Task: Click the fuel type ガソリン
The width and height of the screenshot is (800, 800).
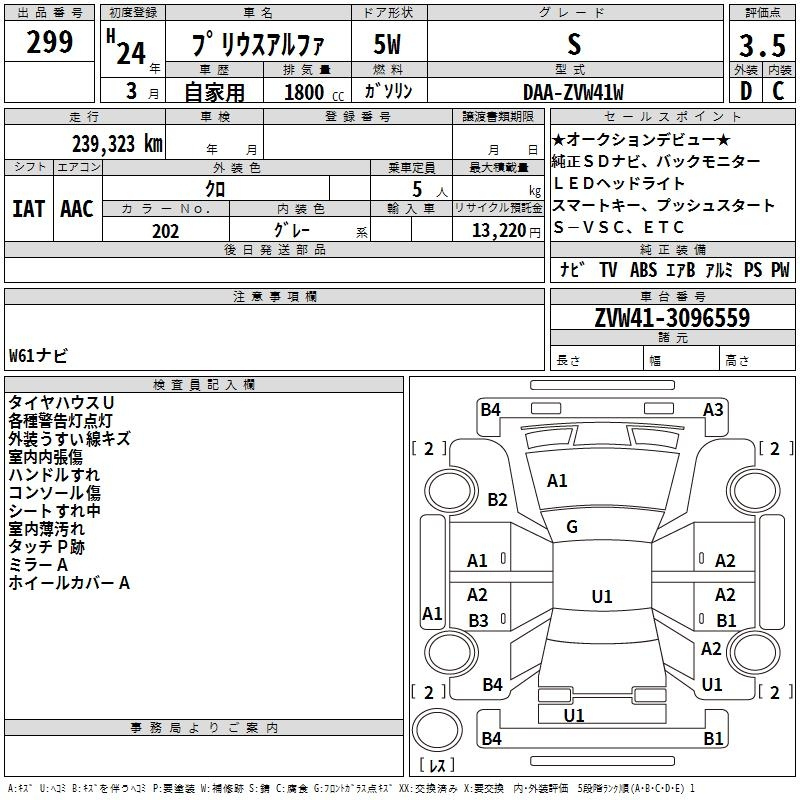Action: click(x=388, y=91)
